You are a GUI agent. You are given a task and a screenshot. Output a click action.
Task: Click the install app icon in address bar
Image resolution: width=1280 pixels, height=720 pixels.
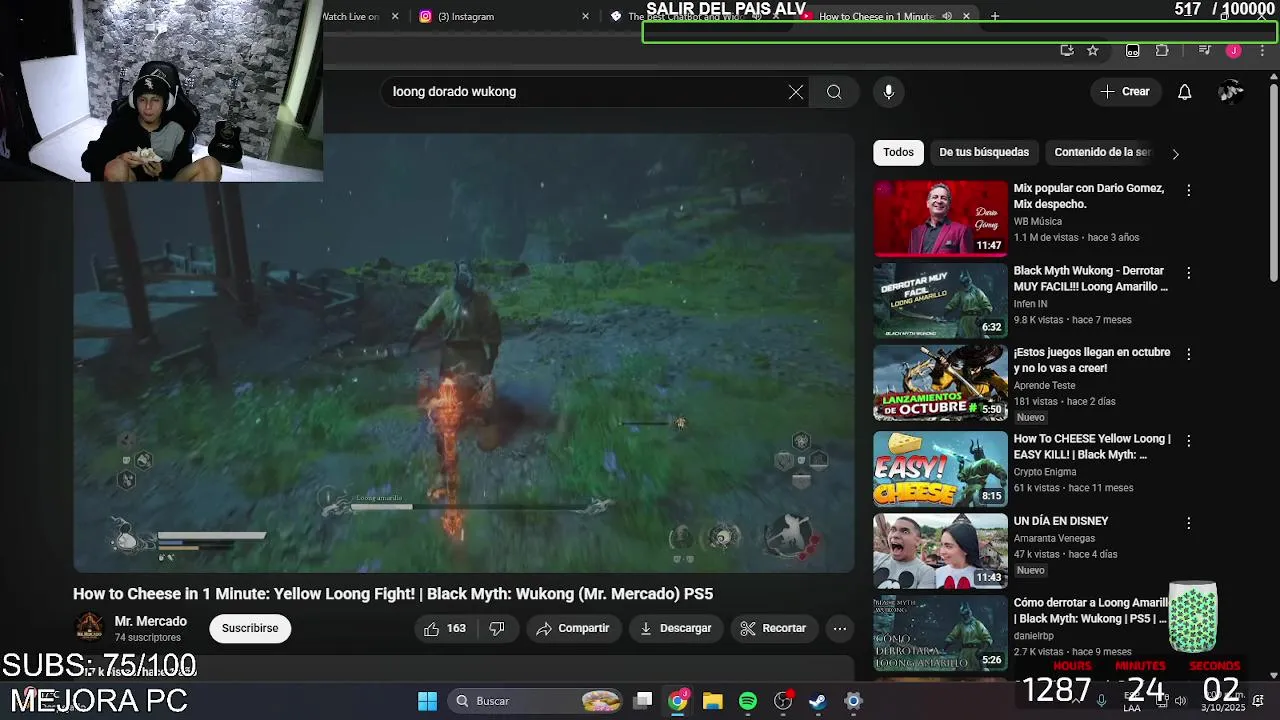tap(1067, 50)
